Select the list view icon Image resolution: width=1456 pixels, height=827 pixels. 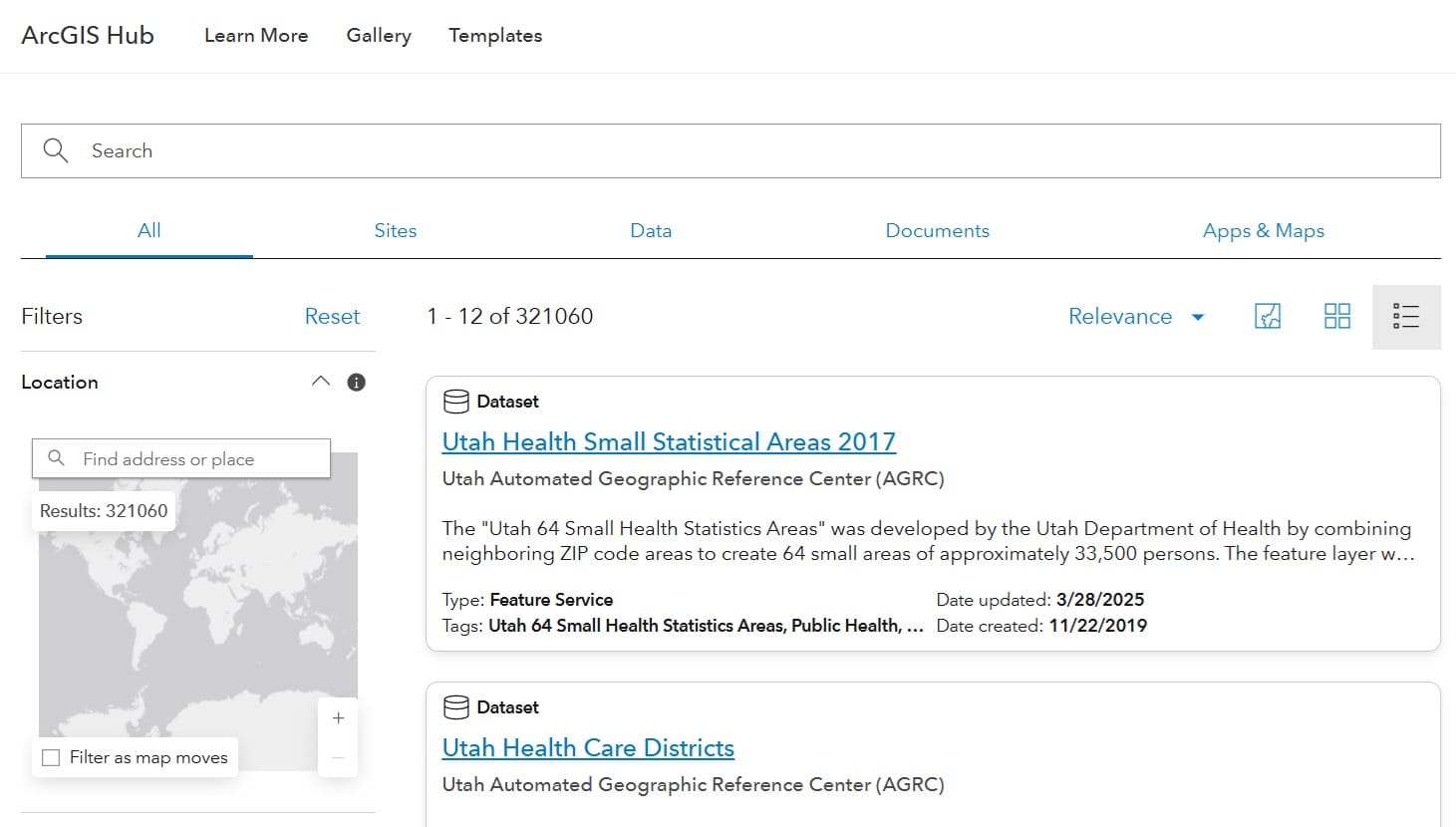[1406, 317]
